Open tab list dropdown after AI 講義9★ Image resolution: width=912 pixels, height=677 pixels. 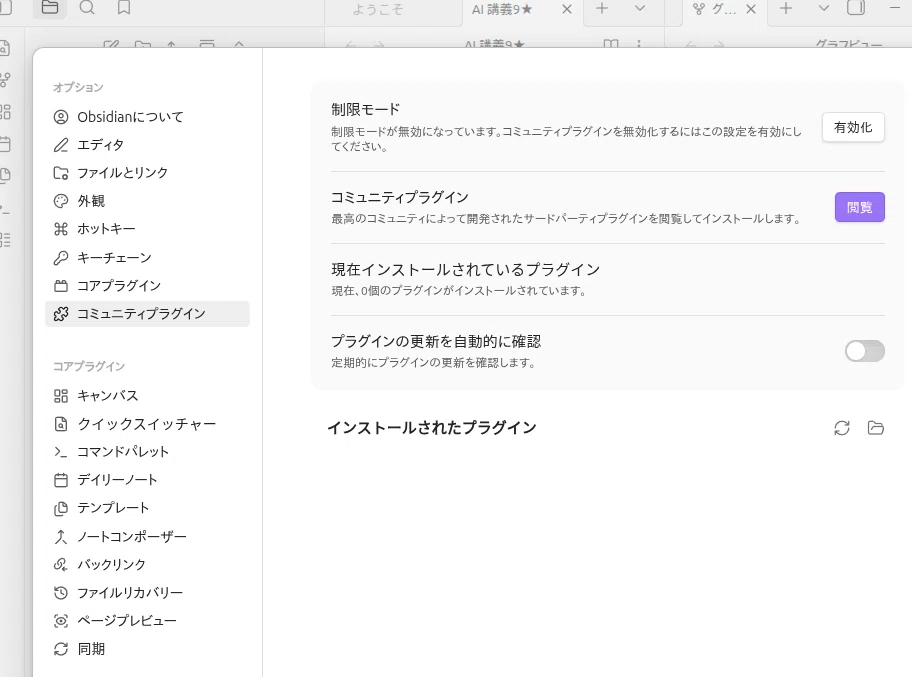click(640, 8)
